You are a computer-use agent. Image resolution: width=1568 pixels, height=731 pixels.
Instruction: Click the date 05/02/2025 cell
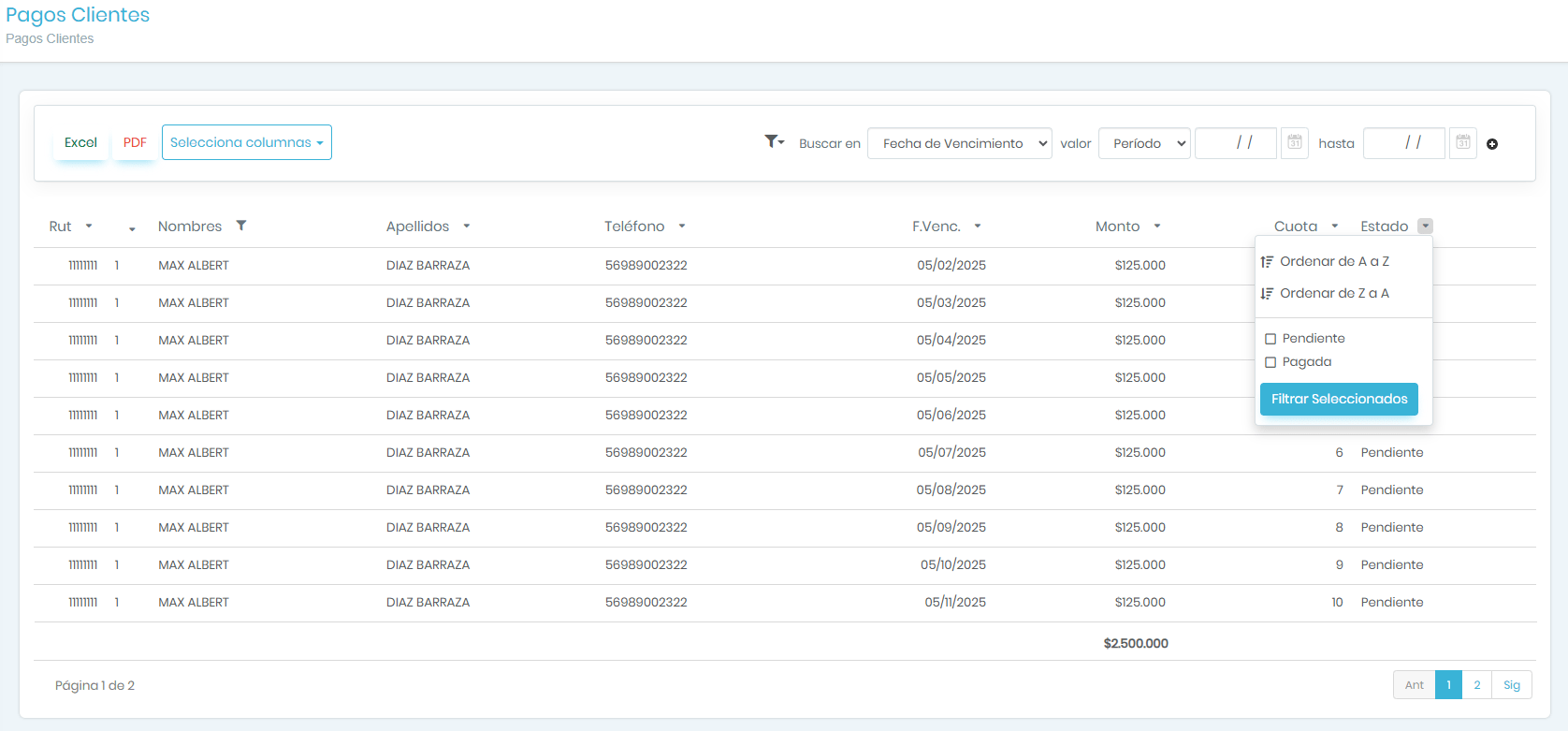(x=951, y=266)
